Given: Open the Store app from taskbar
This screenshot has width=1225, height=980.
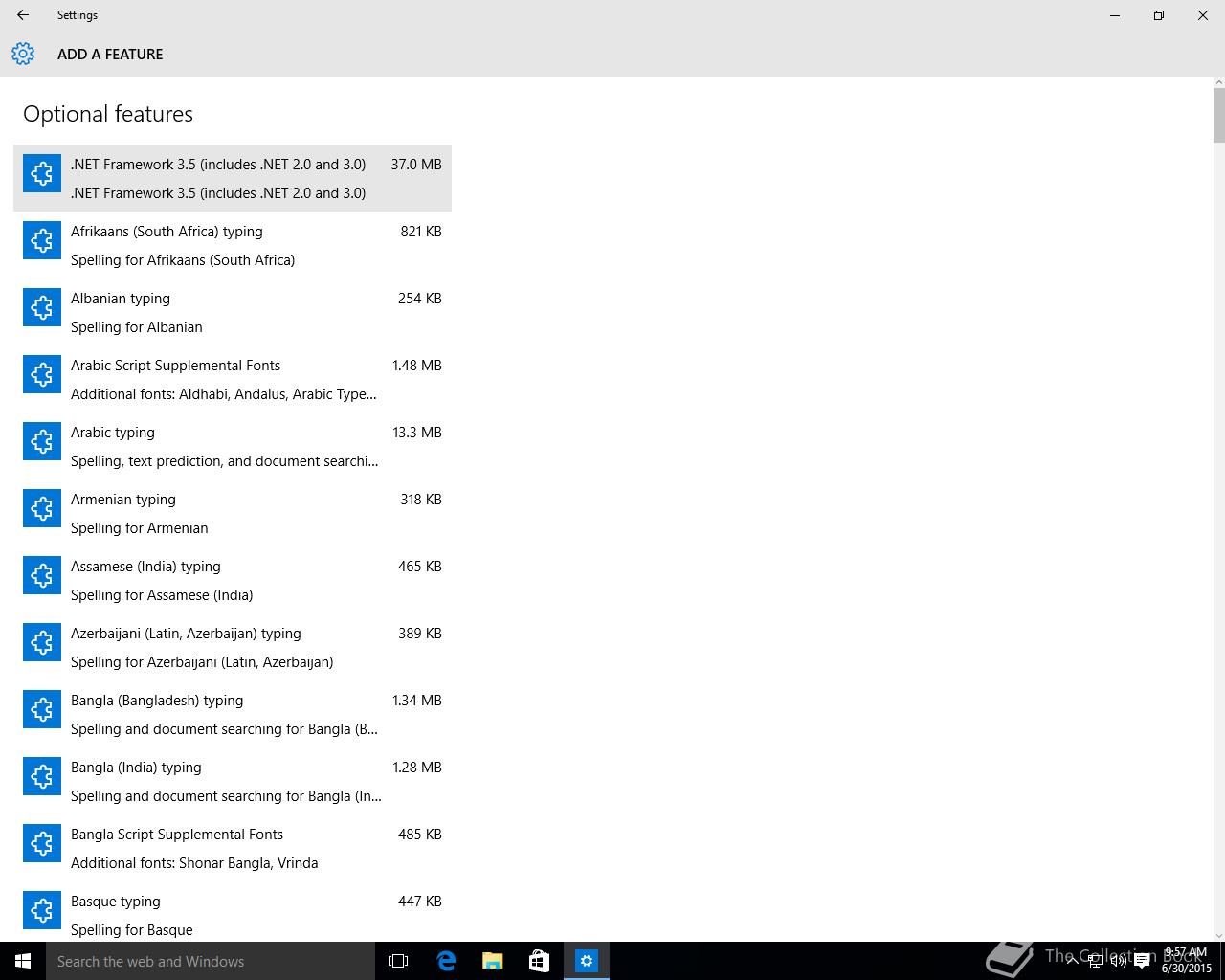Looking at the screenshot, I should click(540, 961).
